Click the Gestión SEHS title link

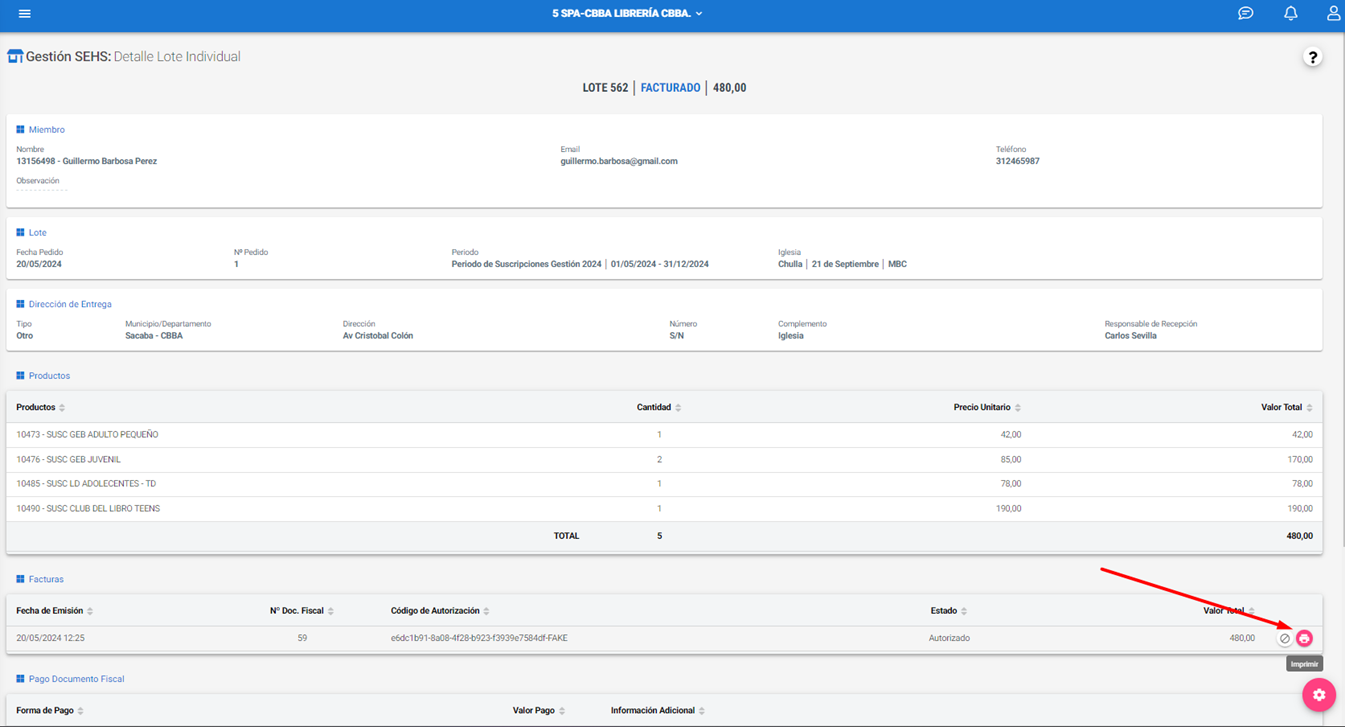pos(68,57)
